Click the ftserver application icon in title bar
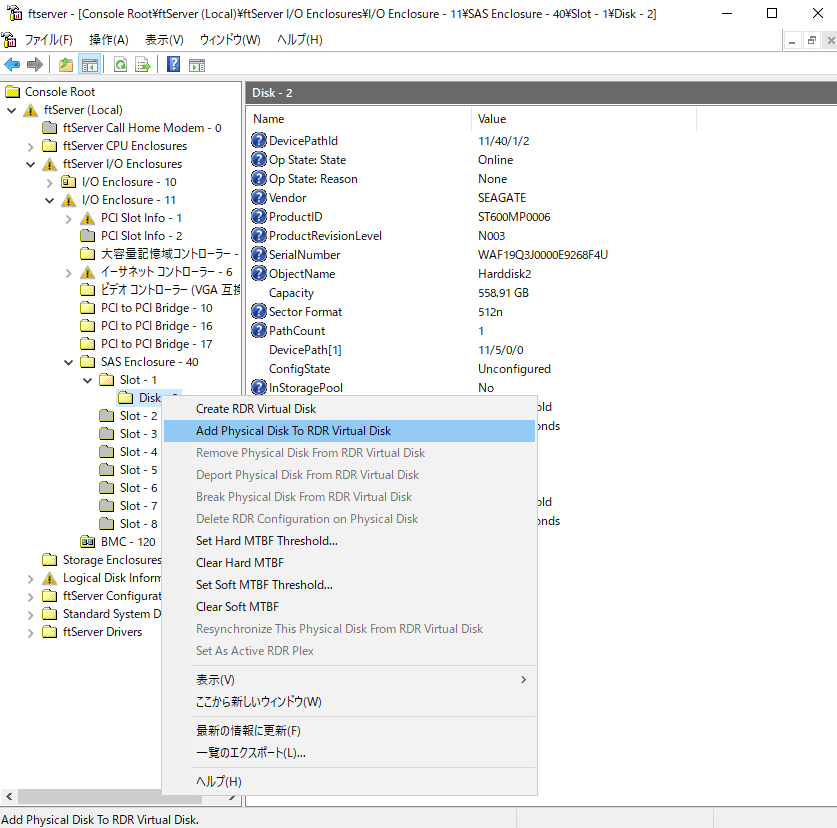This screenshot has height=828, width=837. [13, 13]
